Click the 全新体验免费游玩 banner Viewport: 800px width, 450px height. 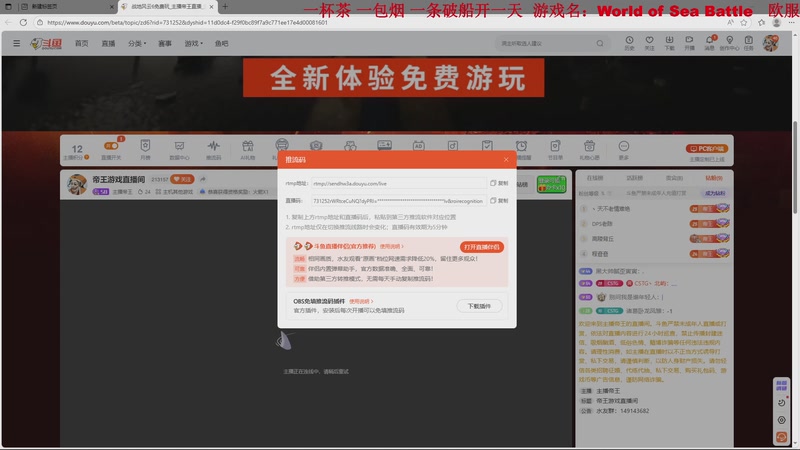coord(393,78)
